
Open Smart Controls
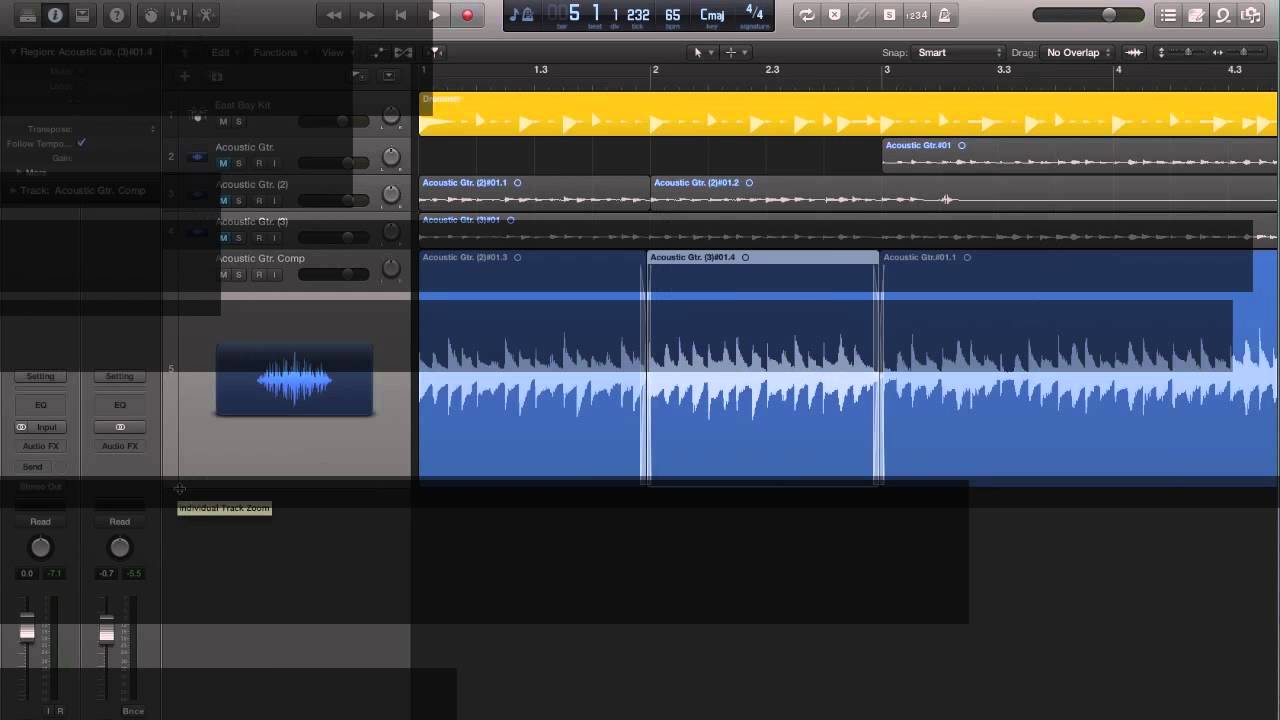pos(151,15)
